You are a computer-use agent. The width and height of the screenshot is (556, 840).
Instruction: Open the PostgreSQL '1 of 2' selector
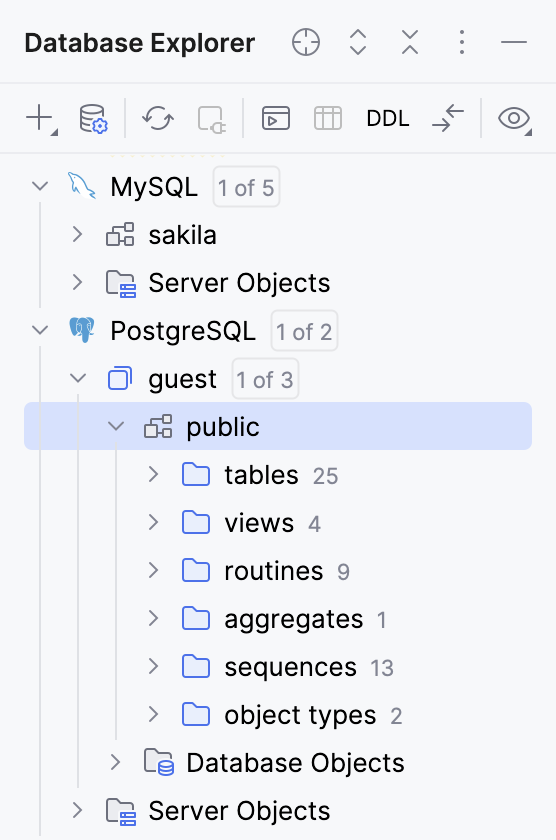coord(304,331)
